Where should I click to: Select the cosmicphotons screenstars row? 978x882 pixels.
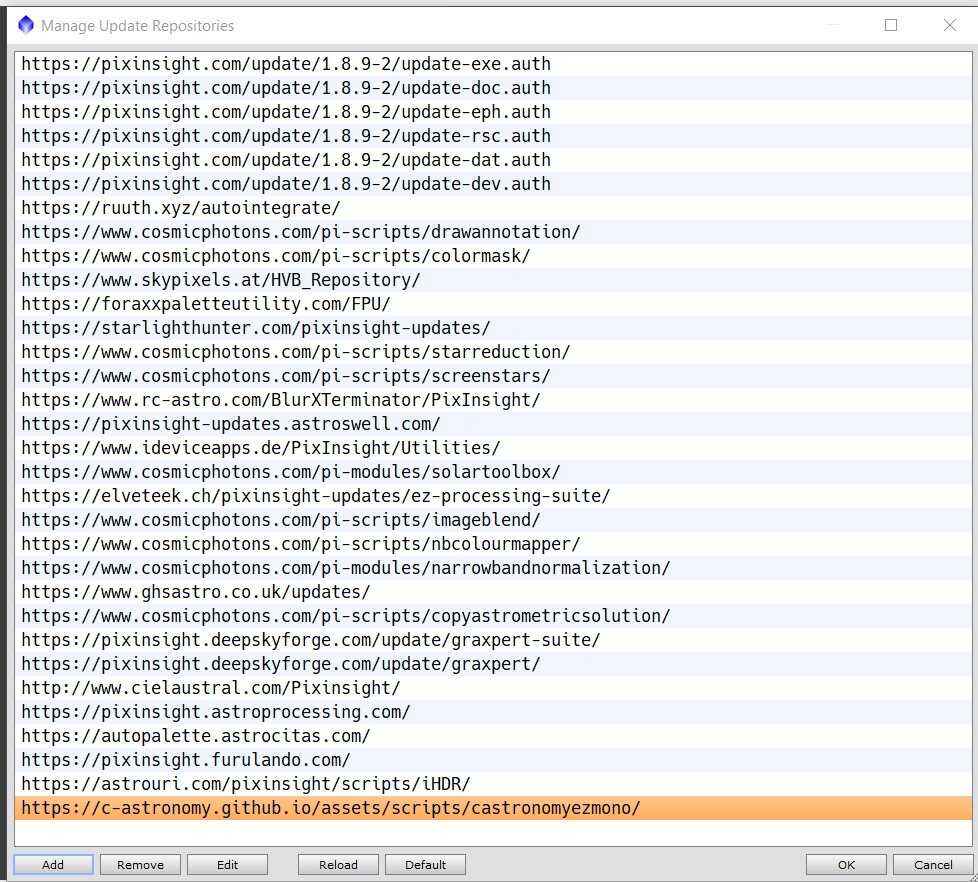tap(493, 376)
